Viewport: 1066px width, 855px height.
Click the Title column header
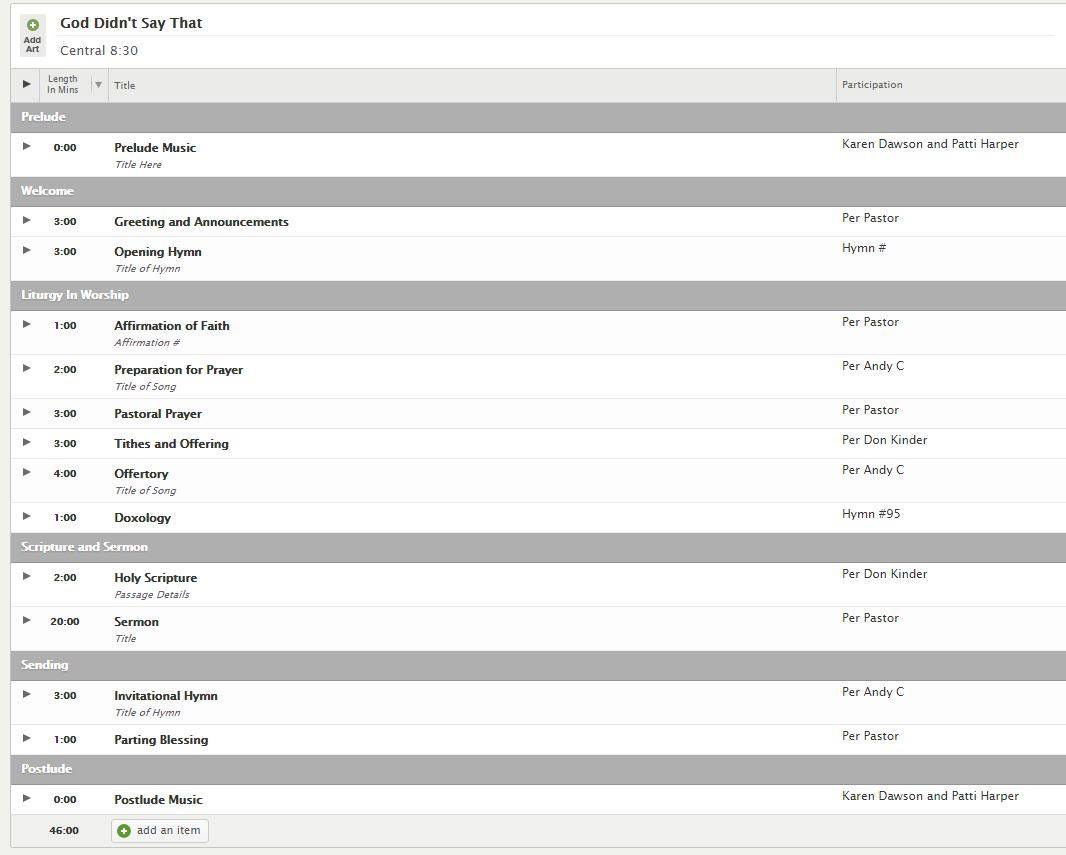pos(124,86)
